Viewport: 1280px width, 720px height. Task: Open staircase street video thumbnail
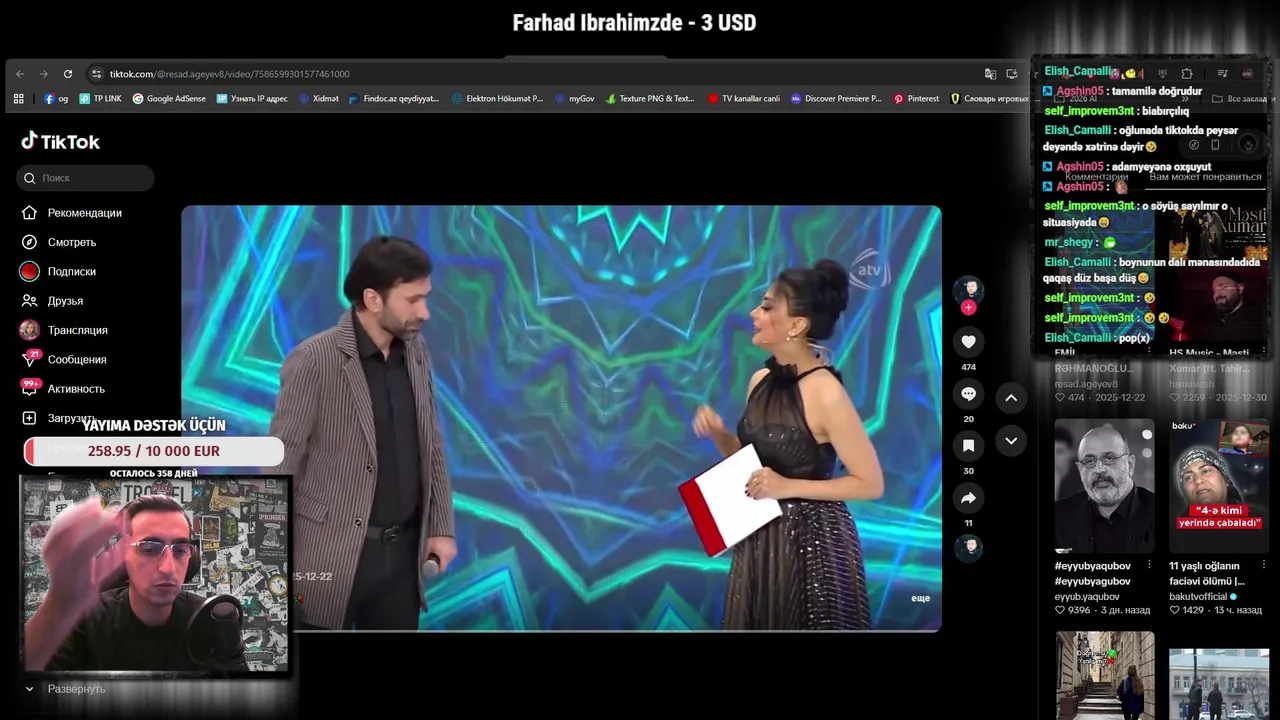click(x=1104, y=675)
